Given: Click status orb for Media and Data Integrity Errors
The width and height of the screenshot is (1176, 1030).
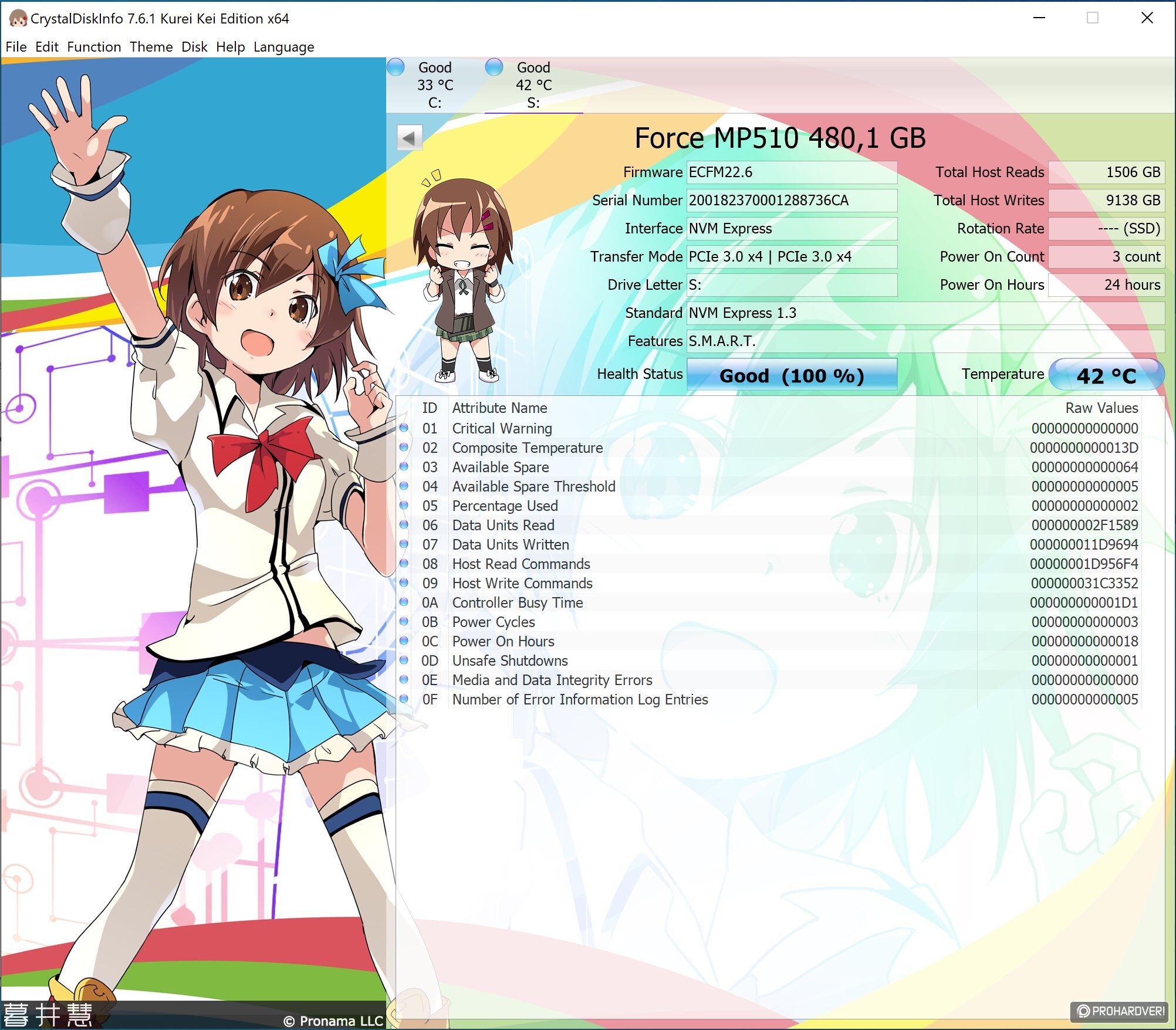Looking at the screenshot, I should [x=404, y=680].
